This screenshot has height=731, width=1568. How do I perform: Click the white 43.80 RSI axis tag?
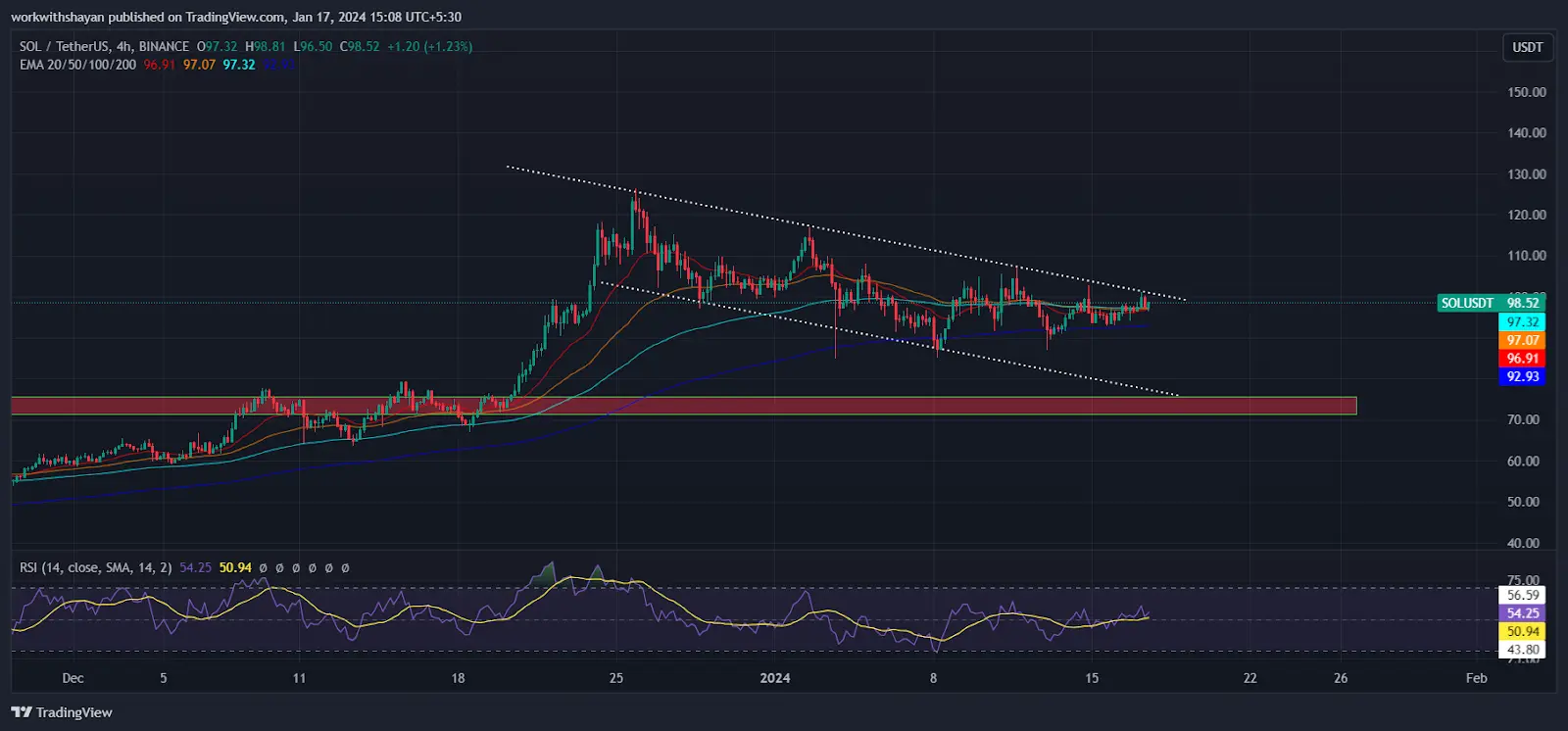coord(1522,650)
